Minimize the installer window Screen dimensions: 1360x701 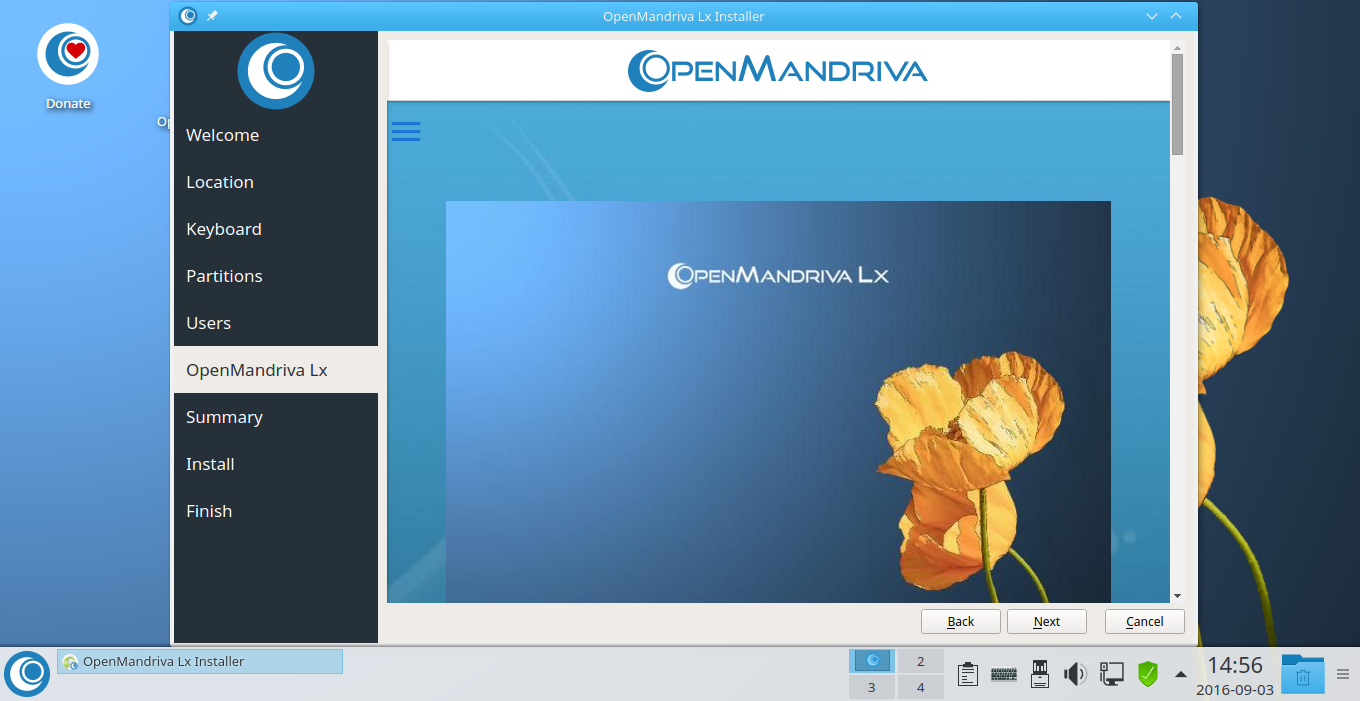click(1152, 16)
